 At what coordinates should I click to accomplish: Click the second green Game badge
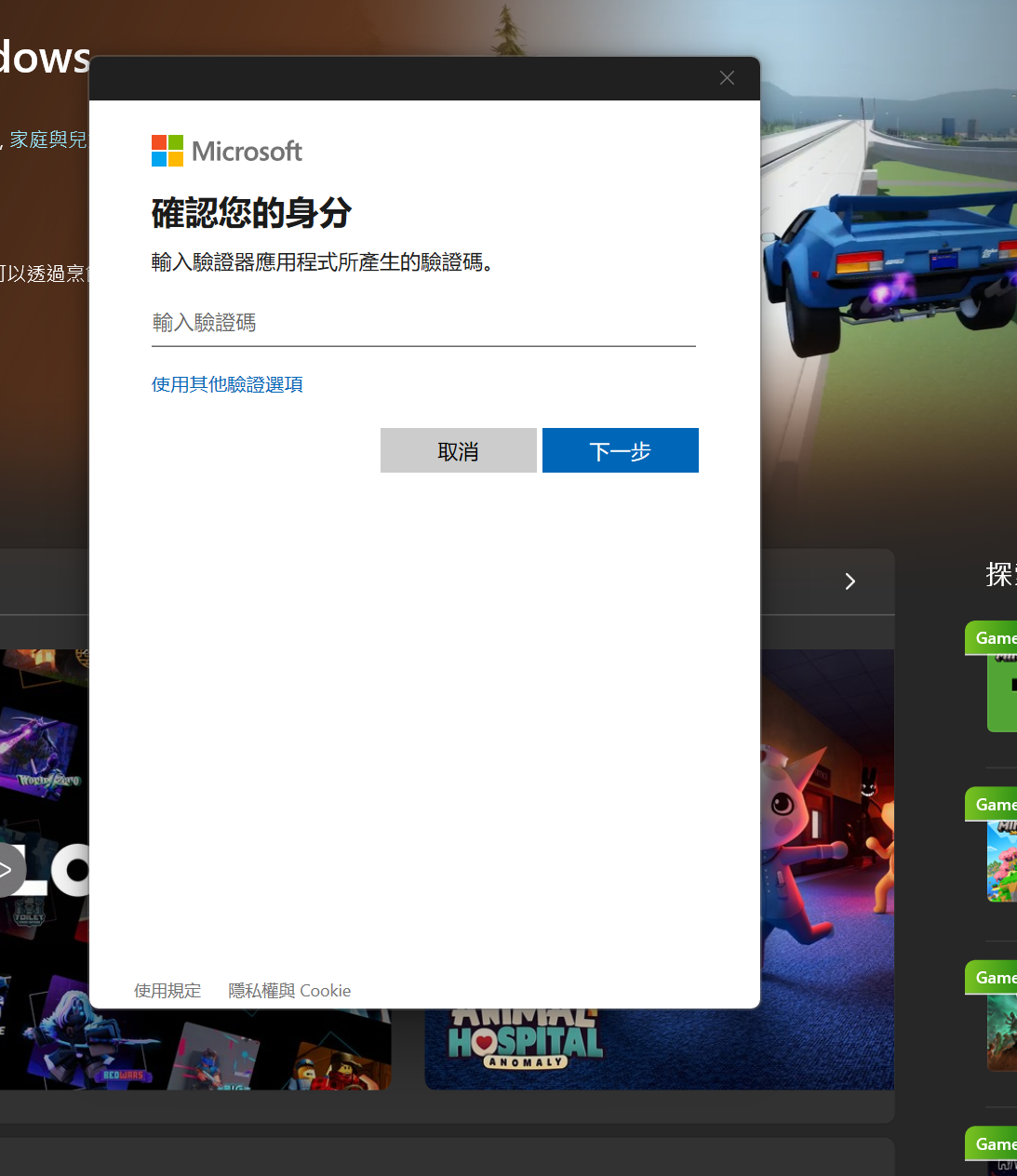coord(992,805)
